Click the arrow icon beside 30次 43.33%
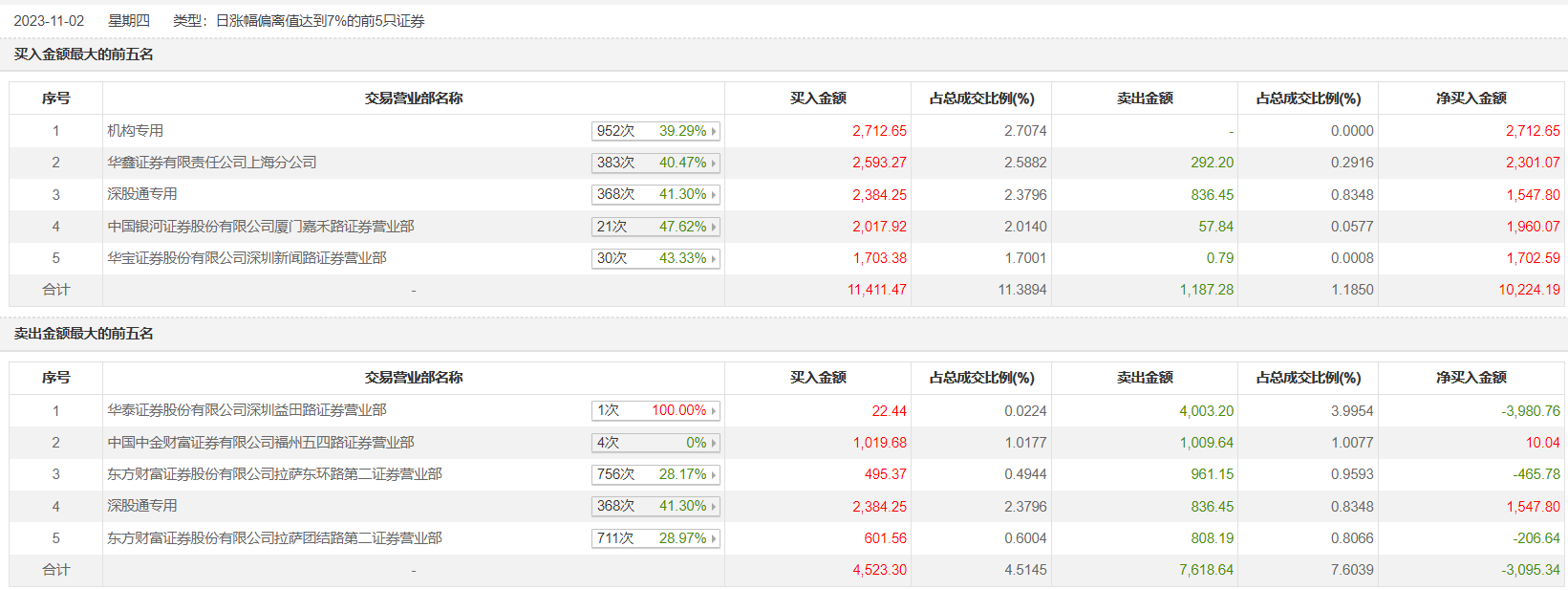1568x590 pixels. tap(713, 259)
